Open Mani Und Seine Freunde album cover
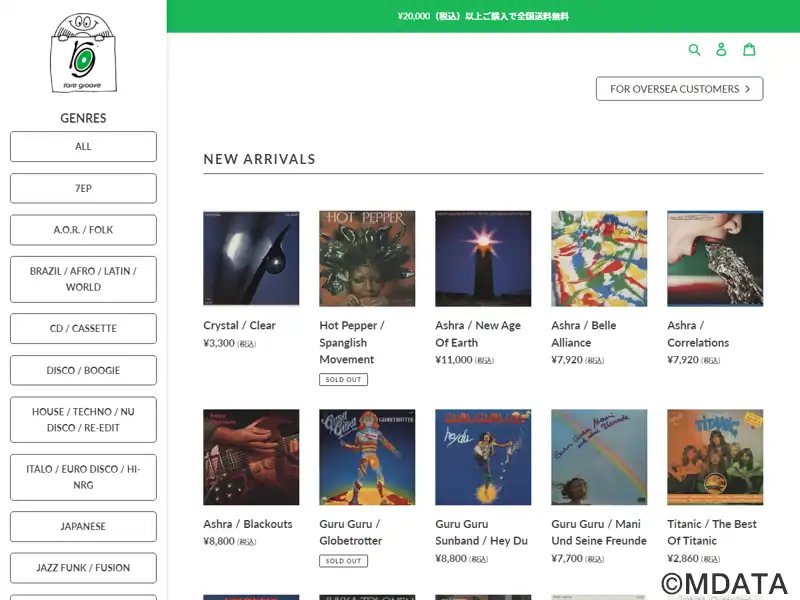Image resolution: width=800 pixels, height=600 pixels. [x=599, y=457]
